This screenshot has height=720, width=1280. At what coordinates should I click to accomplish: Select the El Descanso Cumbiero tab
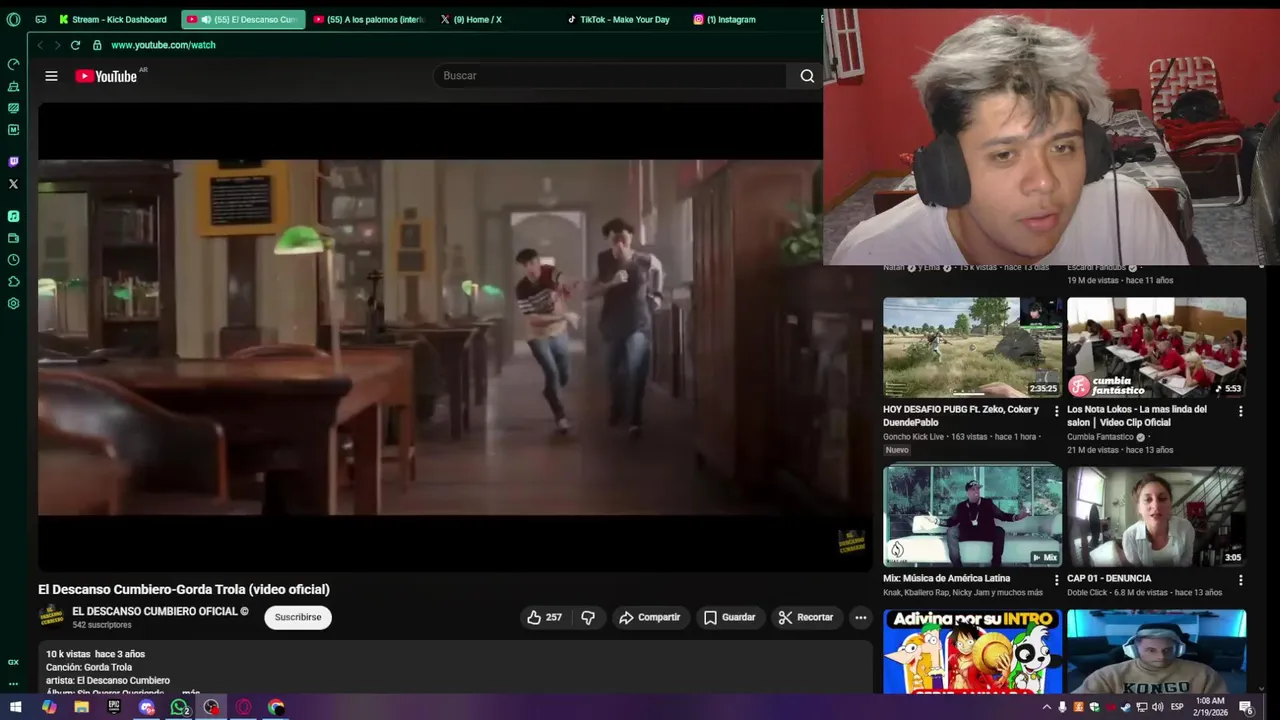(243, 19)
